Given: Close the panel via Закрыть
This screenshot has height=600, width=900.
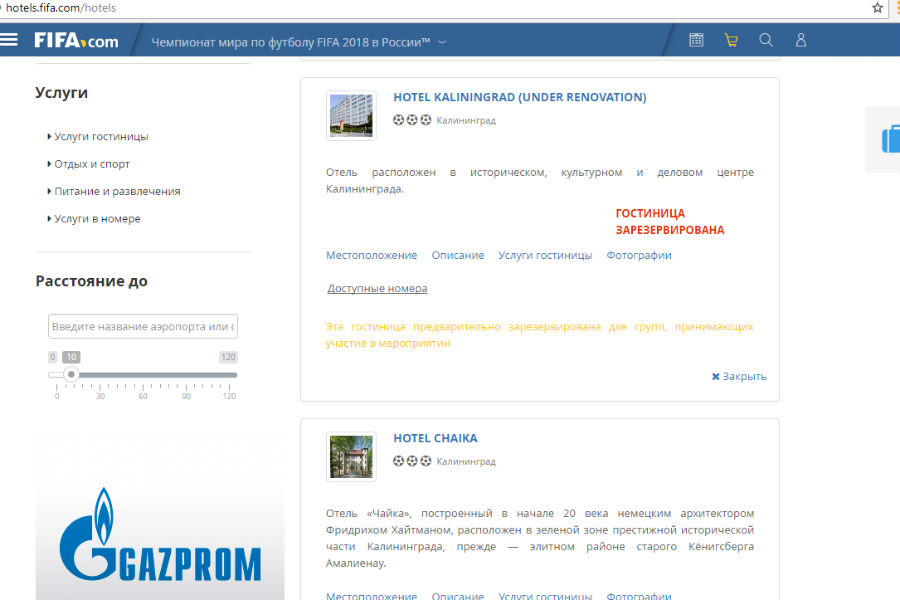Looking at the screenshot, I should [738, 377].
